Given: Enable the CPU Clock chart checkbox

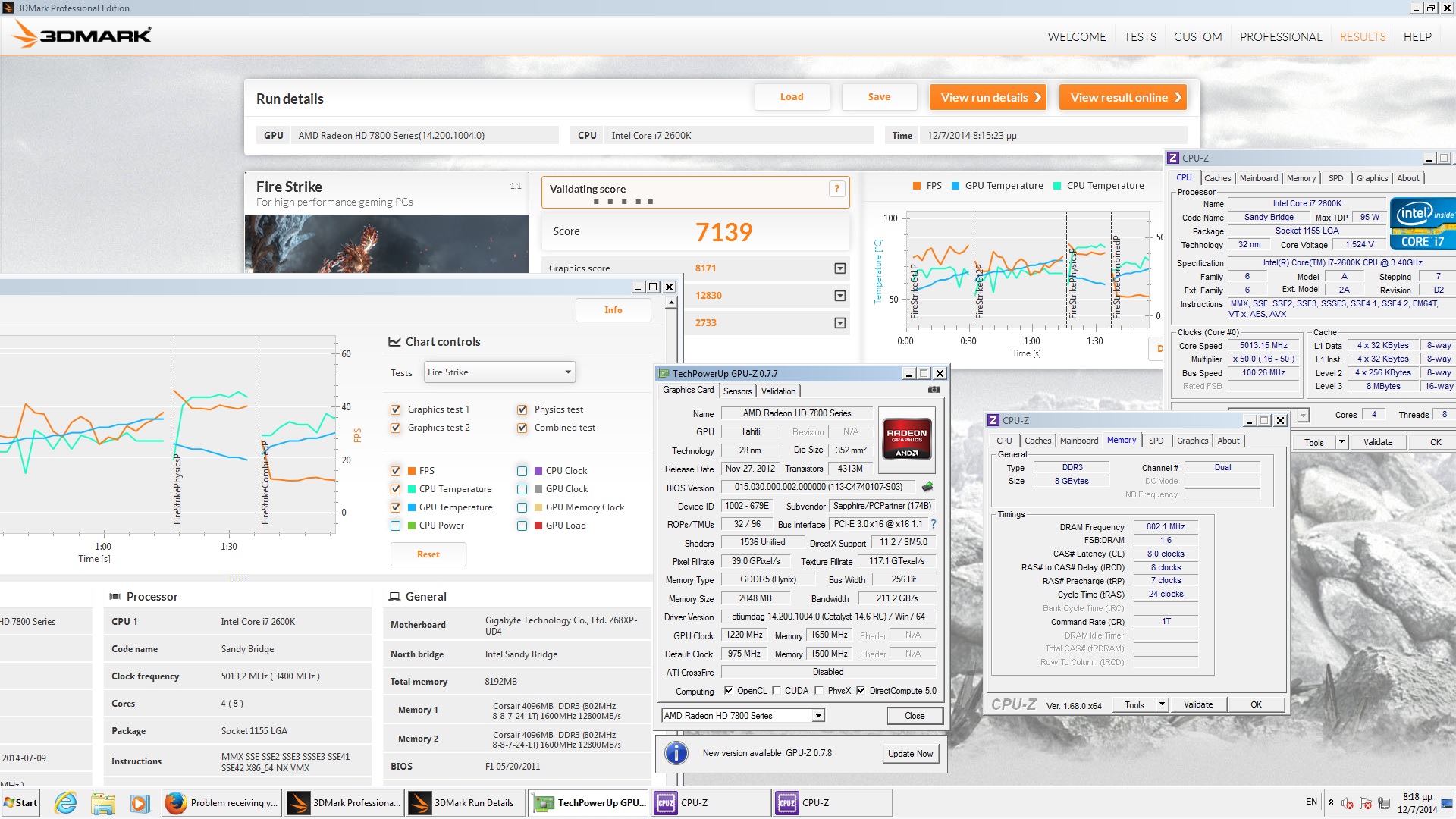Looking at the screenshot, I should click(x=522, y=471).
